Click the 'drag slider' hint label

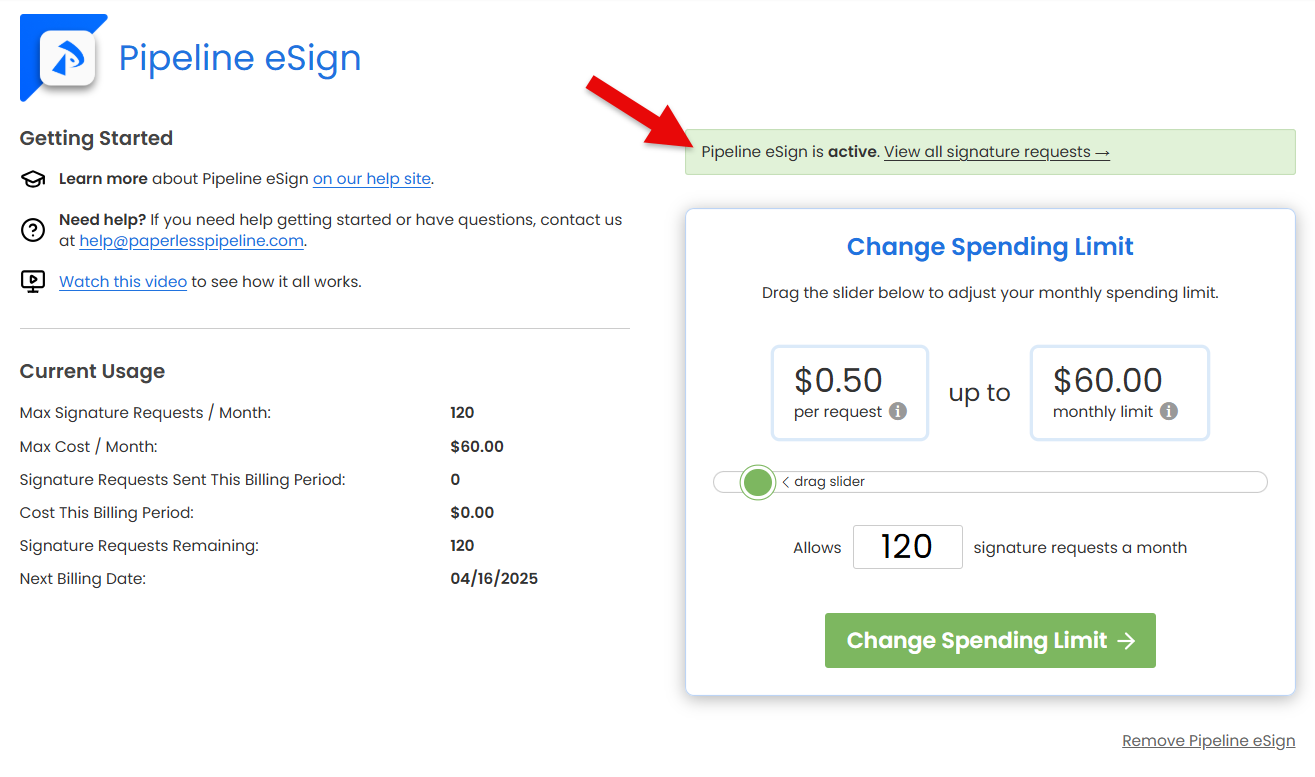[829, 482]
